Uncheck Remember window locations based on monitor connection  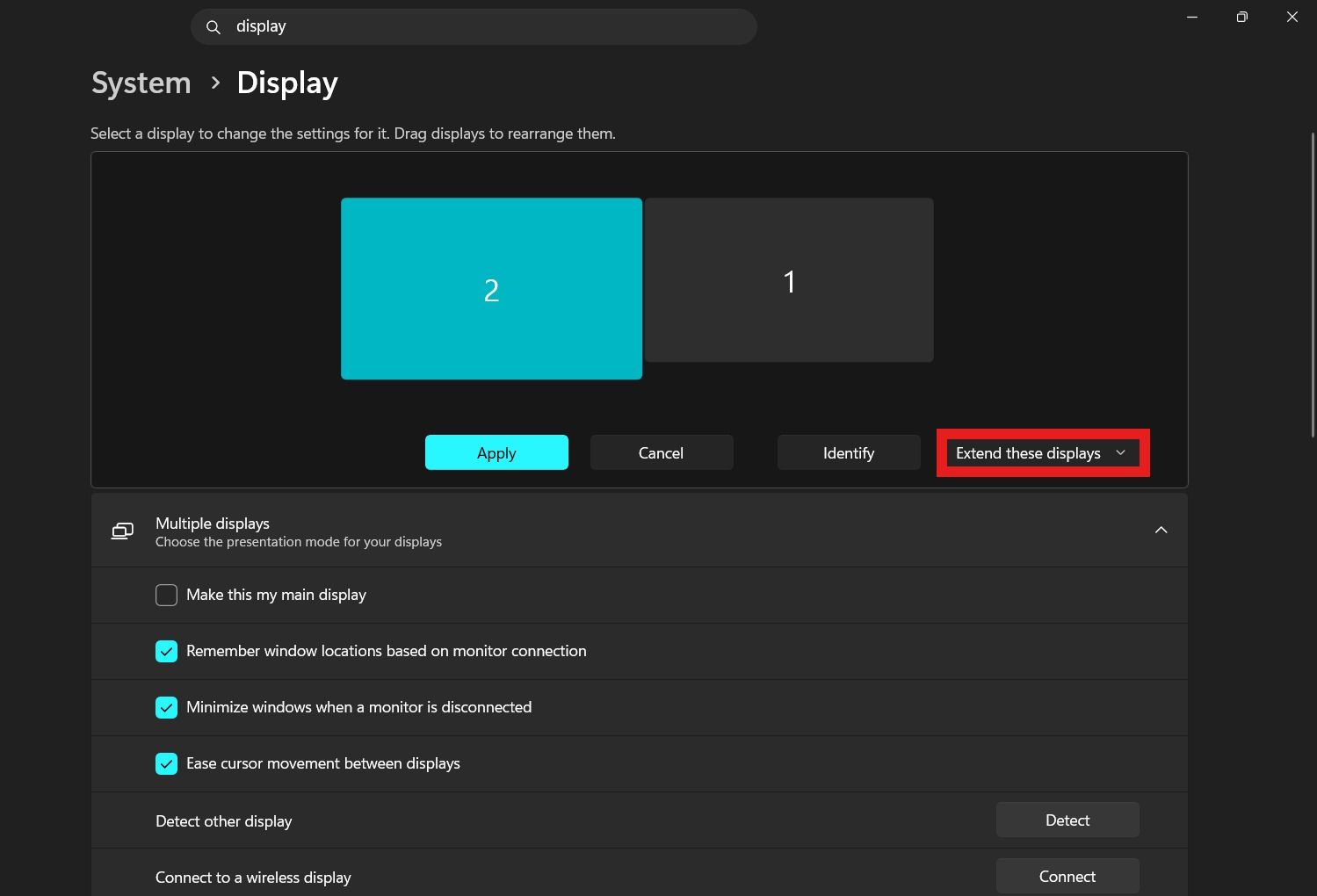tap(166, 651)
